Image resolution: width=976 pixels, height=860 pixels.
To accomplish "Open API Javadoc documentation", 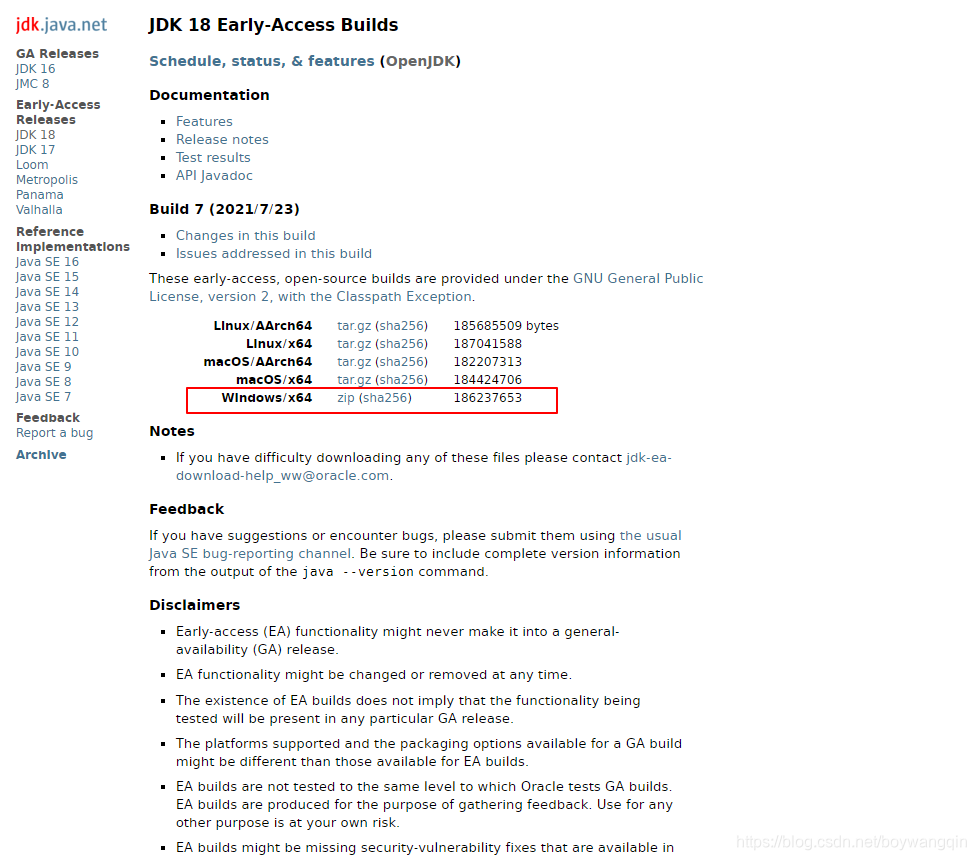I will (x=214, y=175).
